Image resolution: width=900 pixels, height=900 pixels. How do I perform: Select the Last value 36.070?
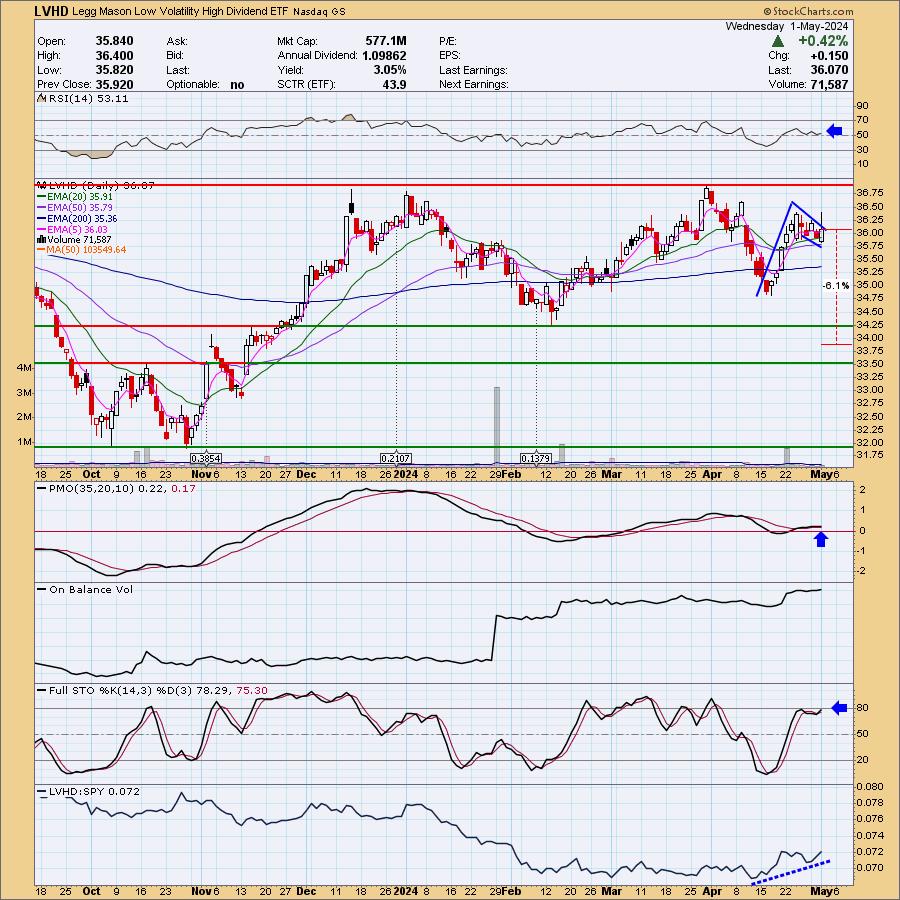829,70
